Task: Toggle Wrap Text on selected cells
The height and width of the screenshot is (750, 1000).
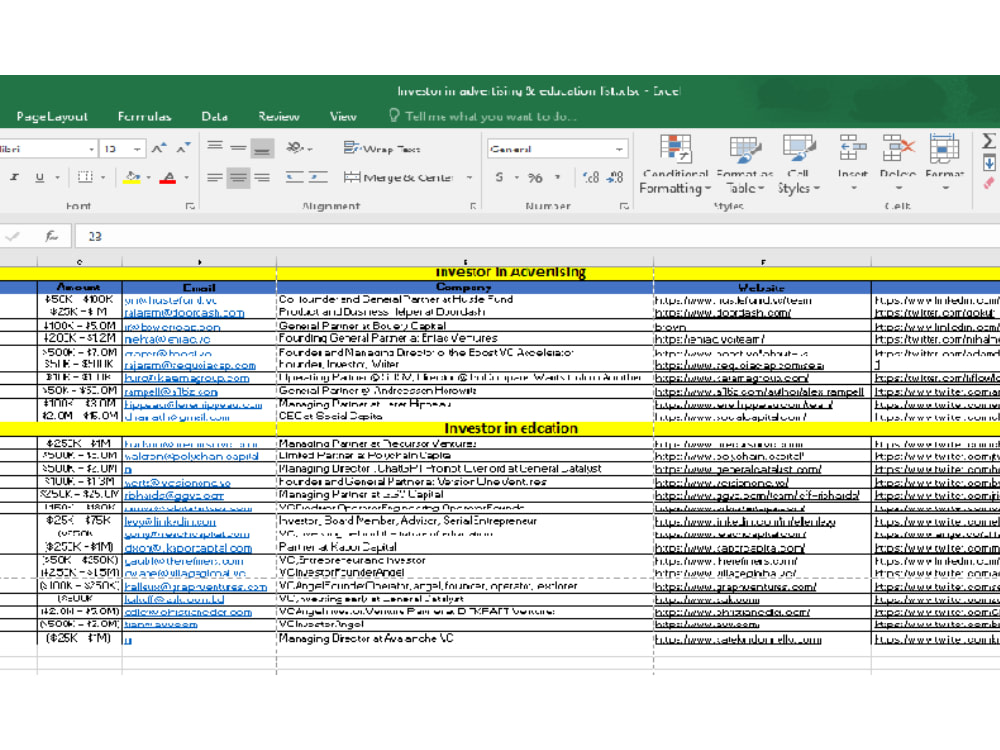Action: point(382,149)
